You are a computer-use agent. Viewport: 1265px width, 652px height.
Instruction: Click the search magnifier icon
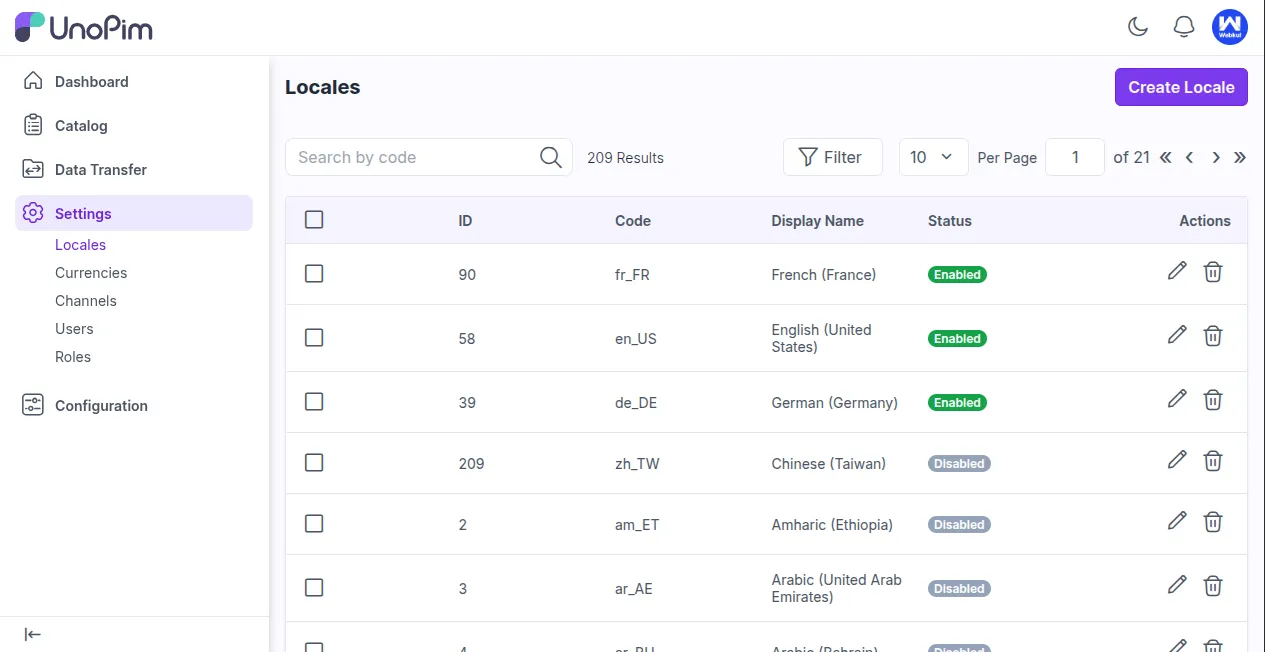(550, 157)
